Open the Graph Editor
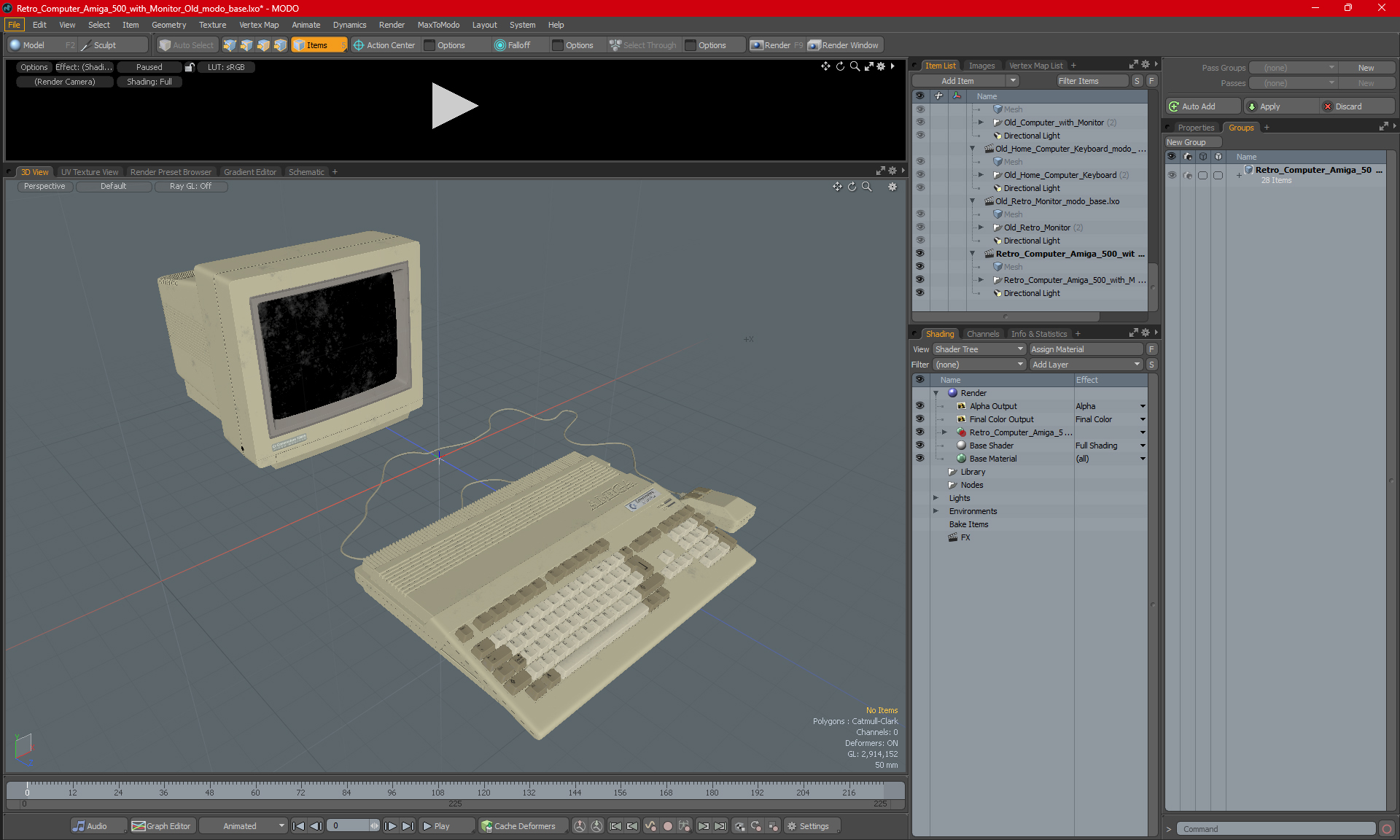Image resolution: width=1400 pixels, height=840 pixels. pos(162,826)
